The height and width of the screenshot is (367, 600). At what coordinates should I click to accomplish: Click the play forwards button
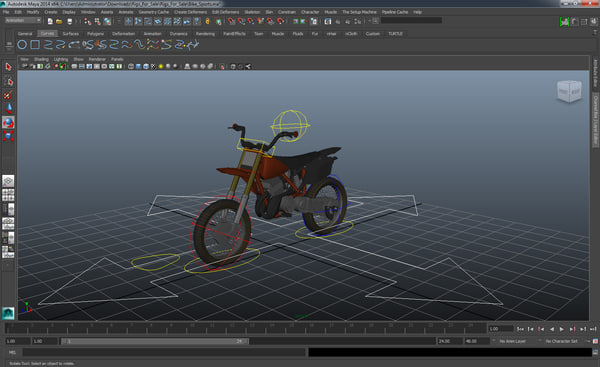[x=562, y=329]
